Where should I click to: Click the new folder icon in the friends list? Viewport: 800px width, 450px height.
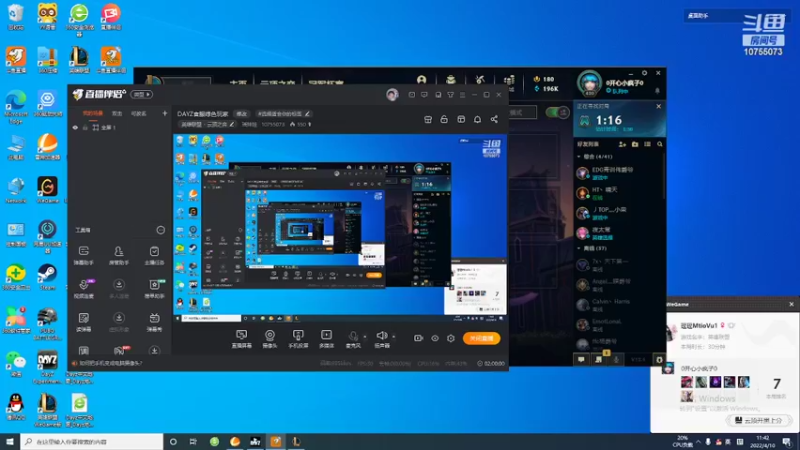(x=635, y=144)
